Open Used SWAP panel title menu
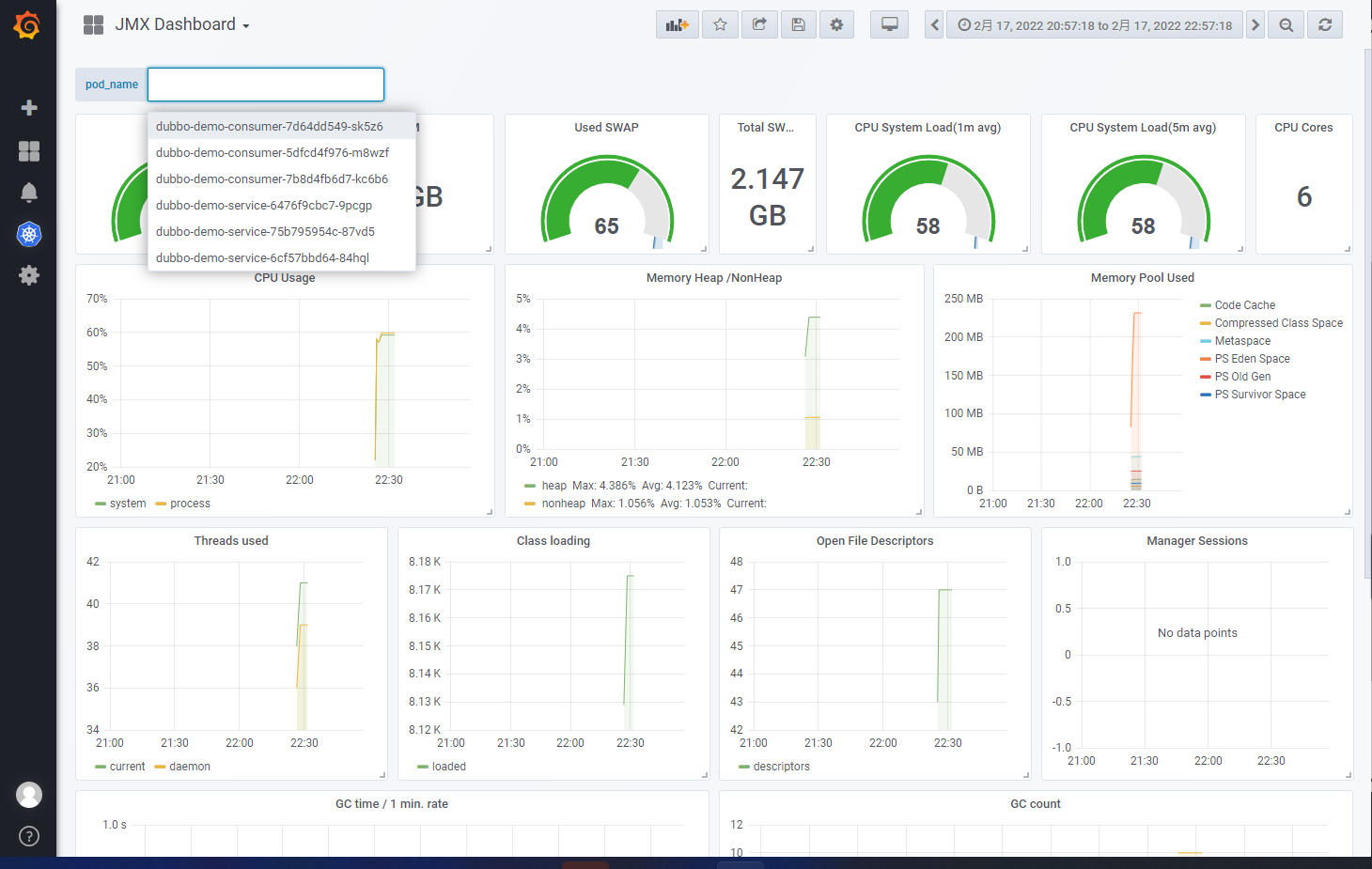Viewport: 1372px width, 869px height. click(606, 128)
